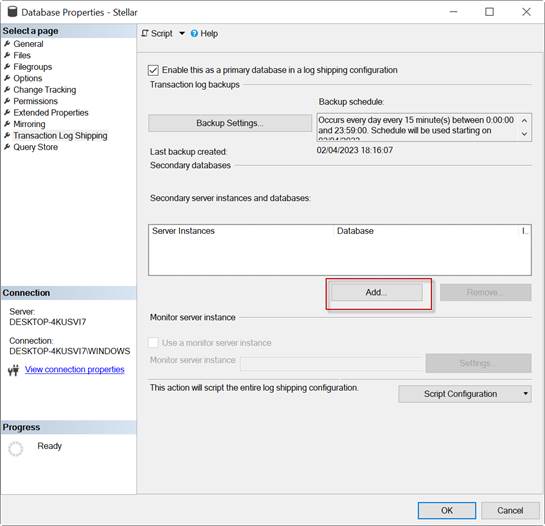Expand the Script dropdown arrow
Image resolution: width=545 pixels, height=526 pixels.
point(182,33)
